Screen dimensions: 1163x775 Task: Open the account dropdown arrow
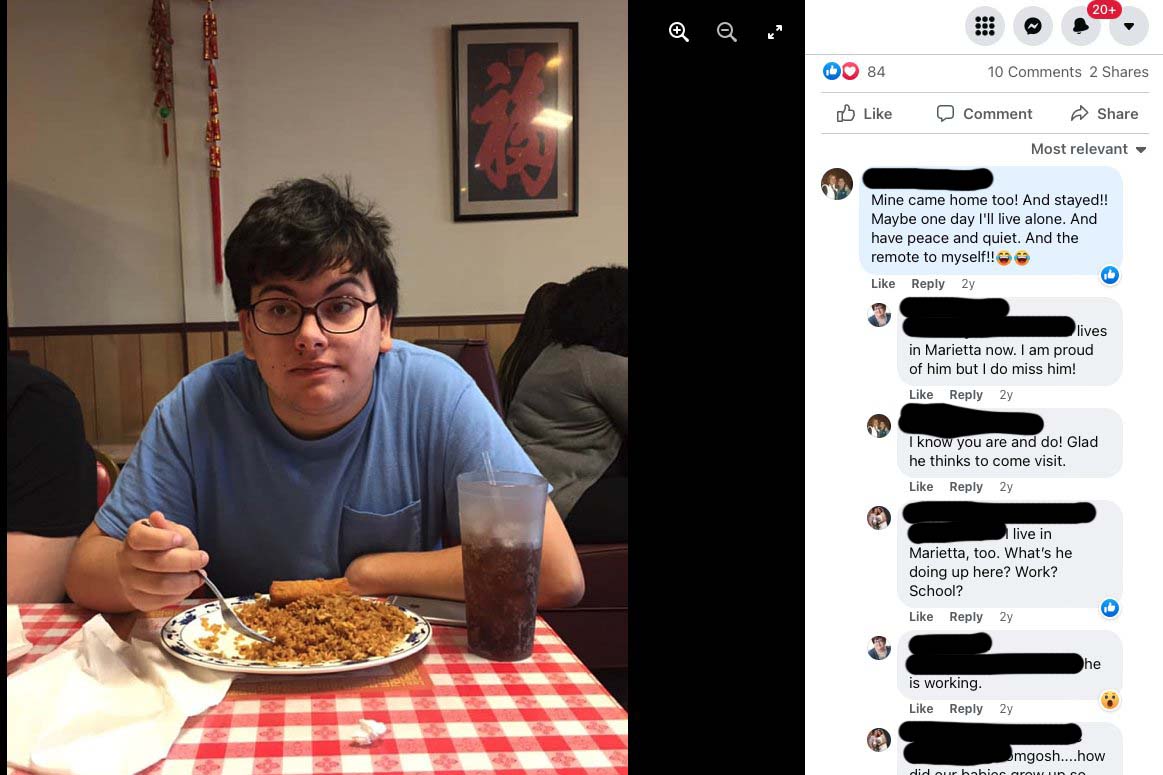click(1129, 26)
